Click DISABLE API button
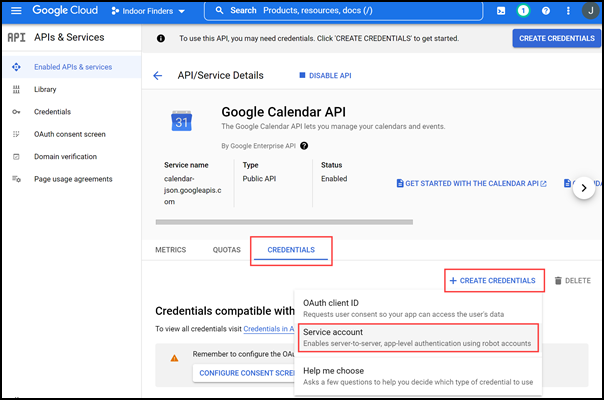The width and height of the screenshot is (604, 400). click(x=325, y=76)
